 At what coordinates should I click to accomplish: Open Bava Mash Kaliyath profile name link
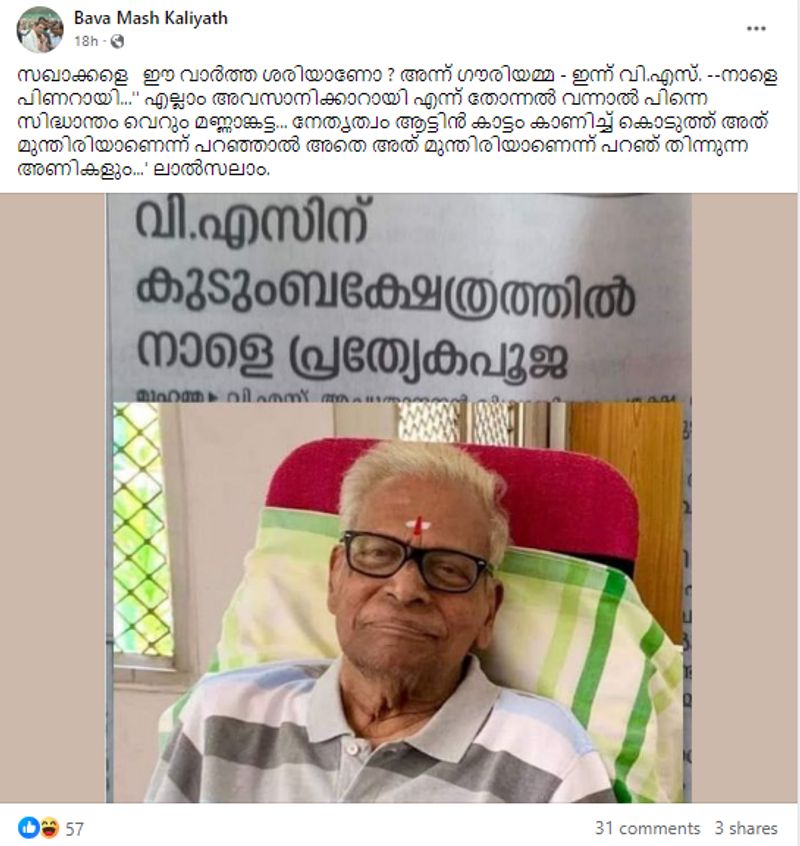coord(151,18)
